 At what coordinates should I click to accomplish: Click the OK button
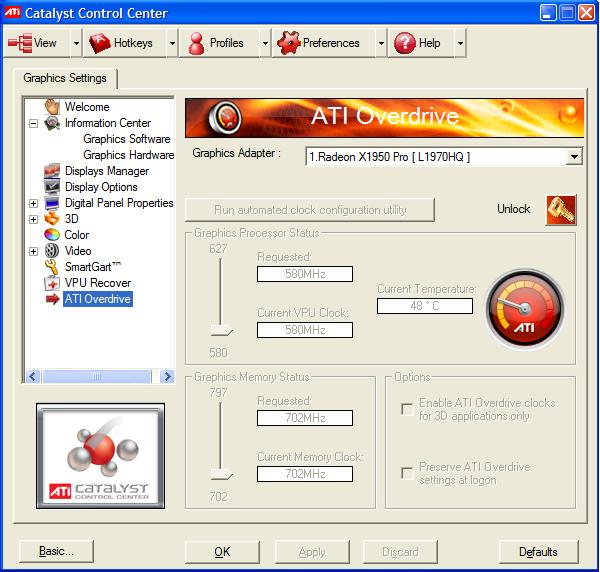pos(222,551)
